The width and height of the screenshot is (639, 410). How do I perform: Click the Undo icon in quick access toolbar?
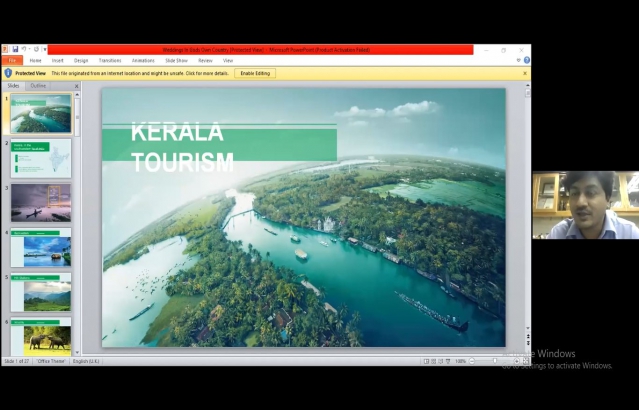pos(24,49)
